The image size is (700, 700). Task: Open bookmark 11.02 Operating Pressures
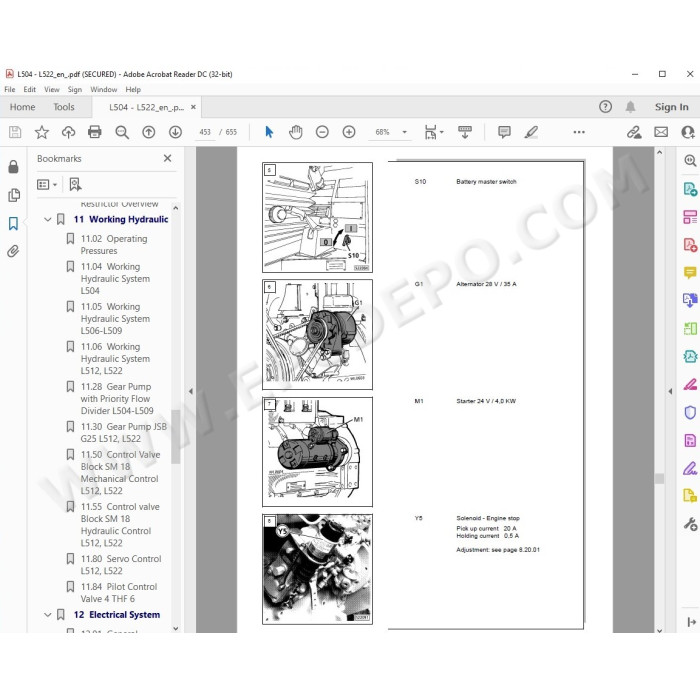[114, 245]
